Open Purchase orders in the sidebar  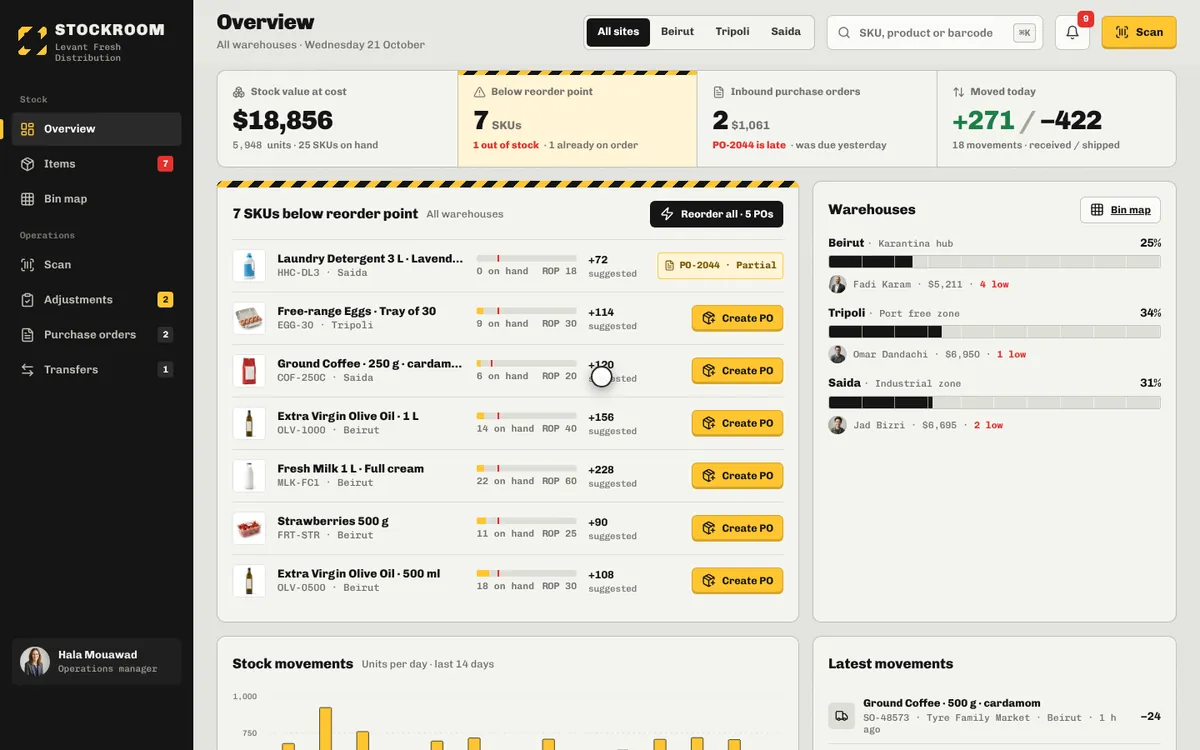coord(97,335)
